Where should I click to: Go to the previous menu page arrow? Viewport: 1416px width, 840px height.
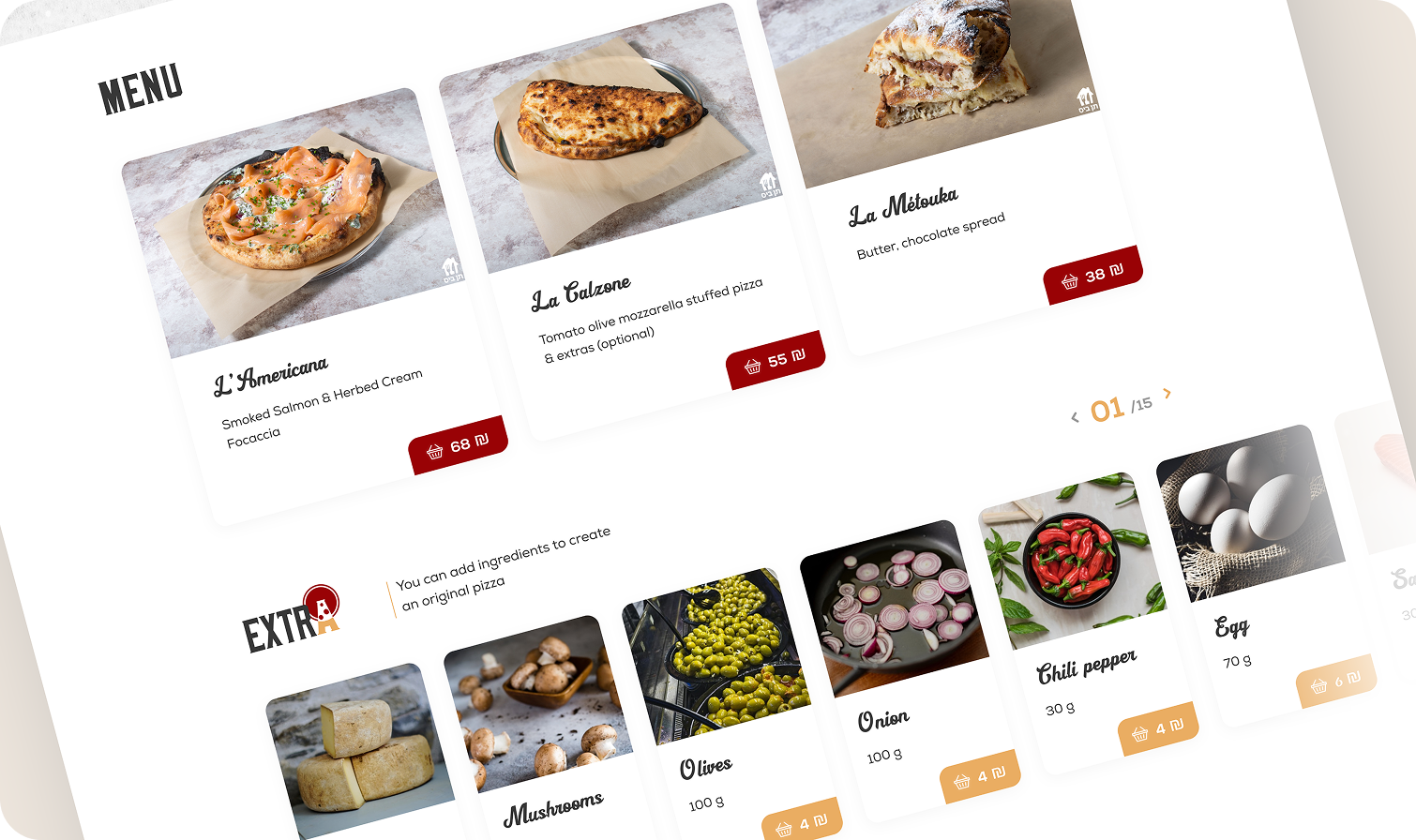click(x=1075, y=417)
